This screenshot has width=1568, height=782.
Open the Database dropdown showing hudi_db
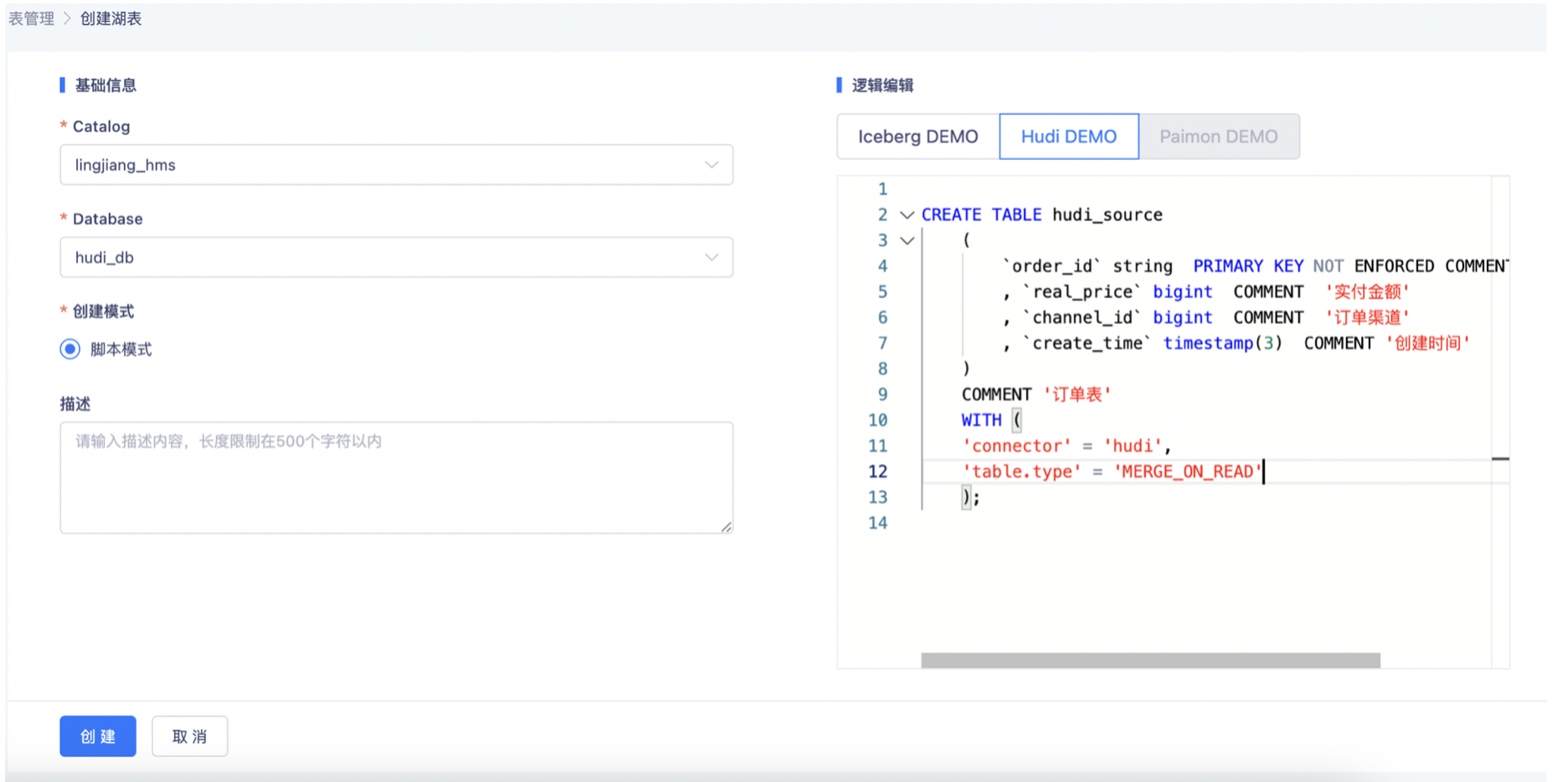pos(396,257)
